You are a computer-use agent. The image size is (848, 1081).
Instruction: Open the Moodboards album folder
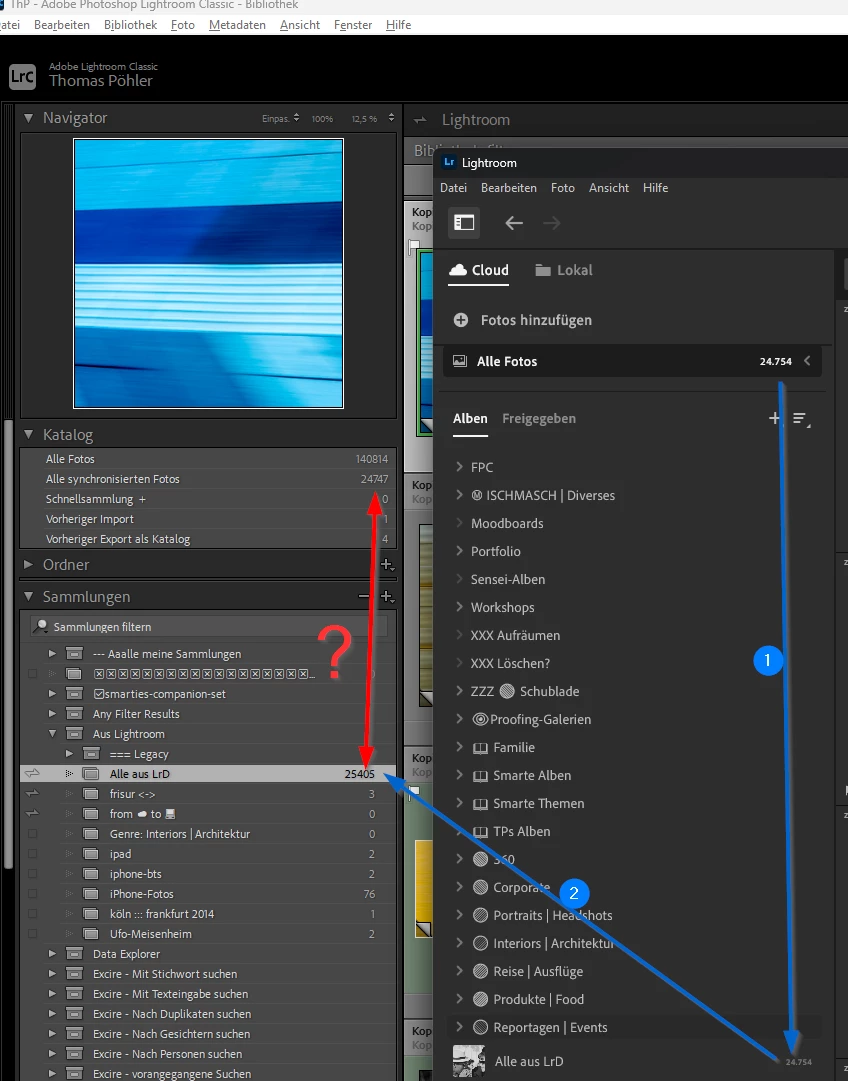coord(507,523)
